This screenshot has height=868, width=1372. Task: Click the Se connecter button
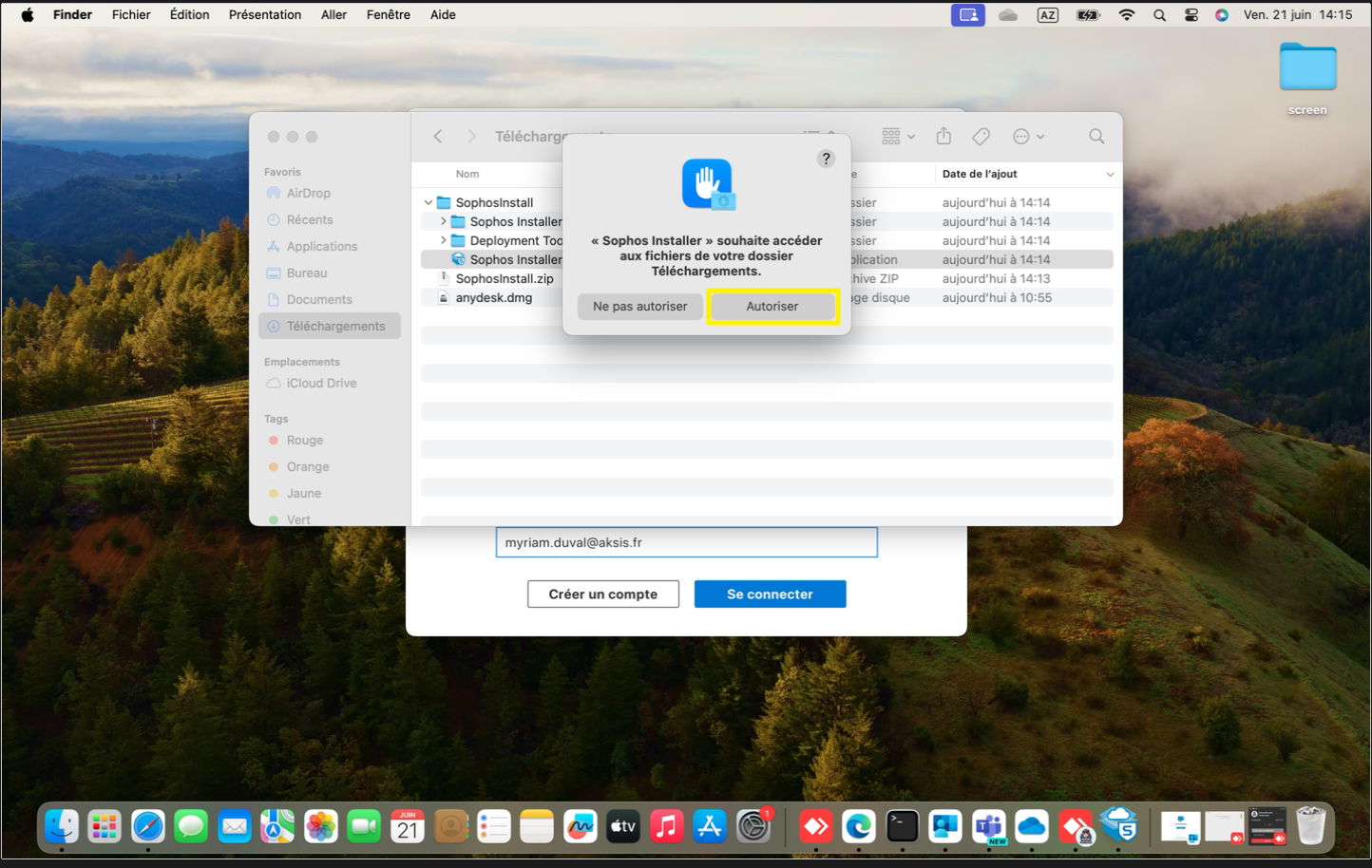770,594
